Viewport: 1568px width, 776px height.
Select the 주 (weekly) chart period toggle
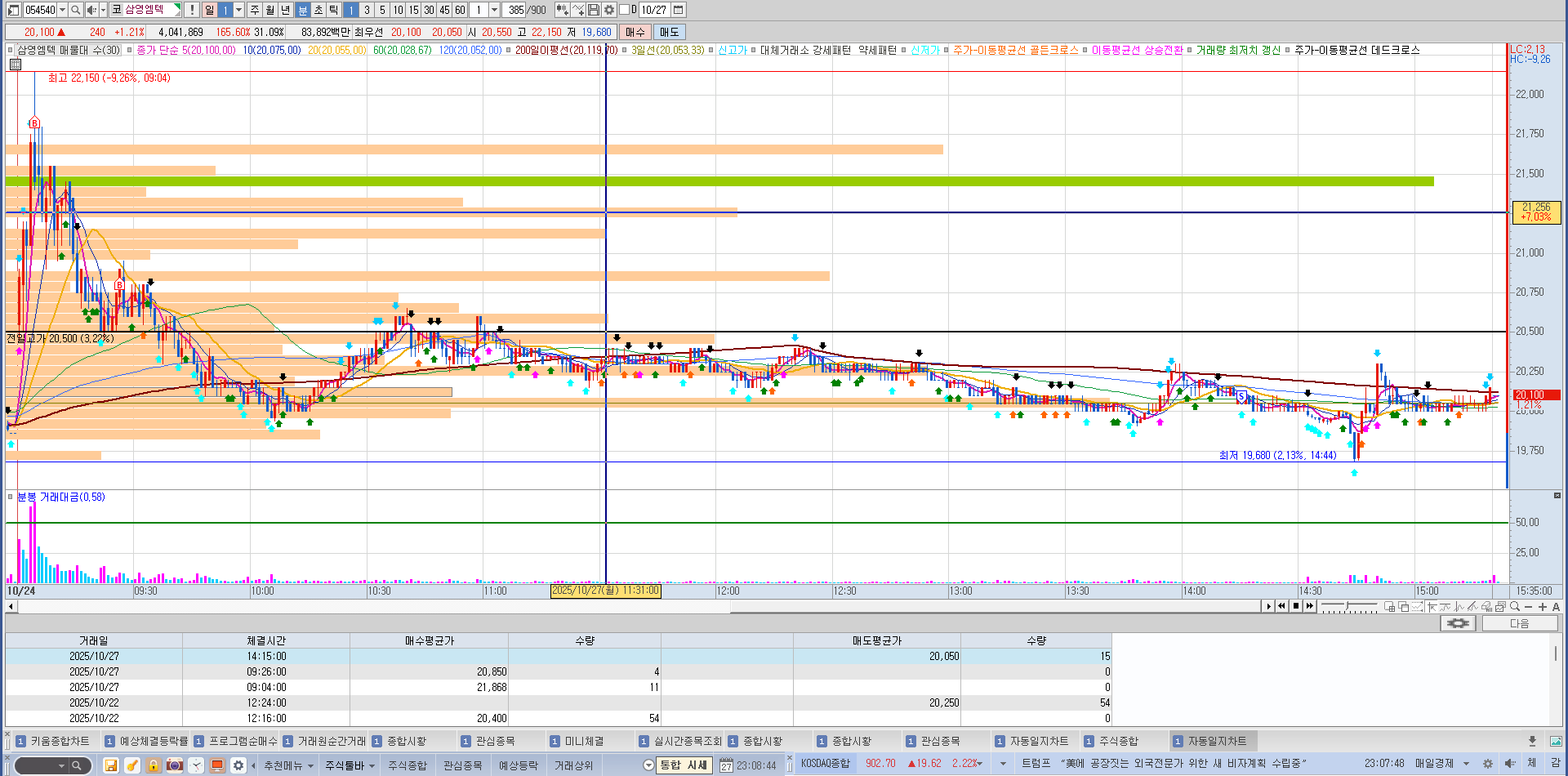coord(254,10)
